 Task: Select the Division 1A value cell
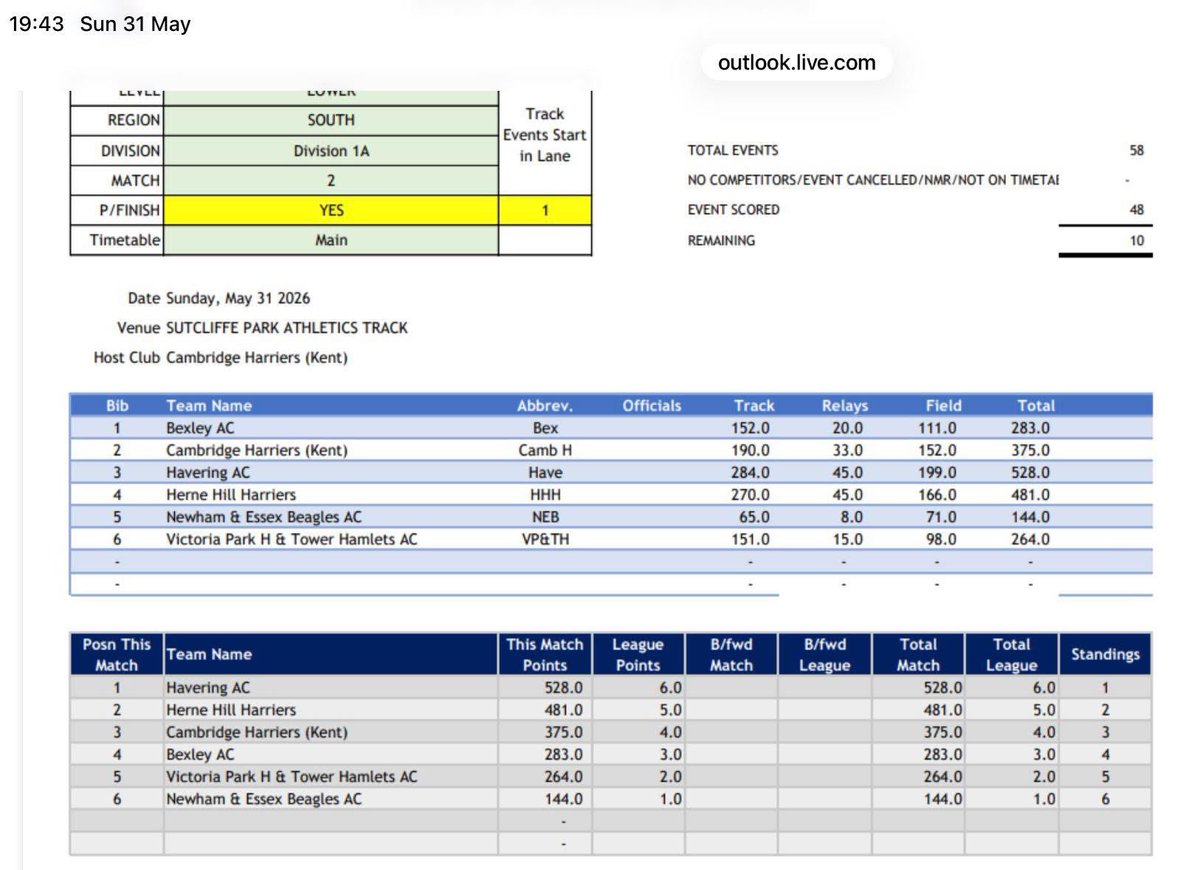pyautogui.click(x=331, y=151)
